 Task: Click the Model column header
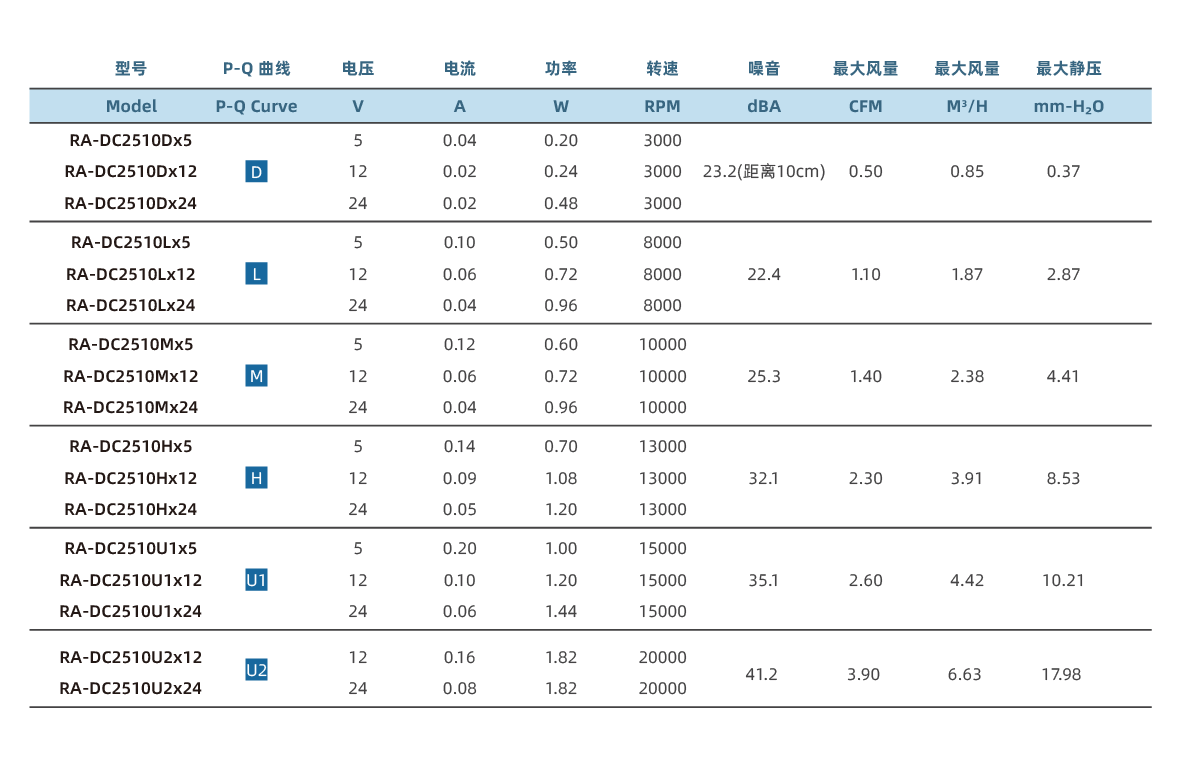131,106
